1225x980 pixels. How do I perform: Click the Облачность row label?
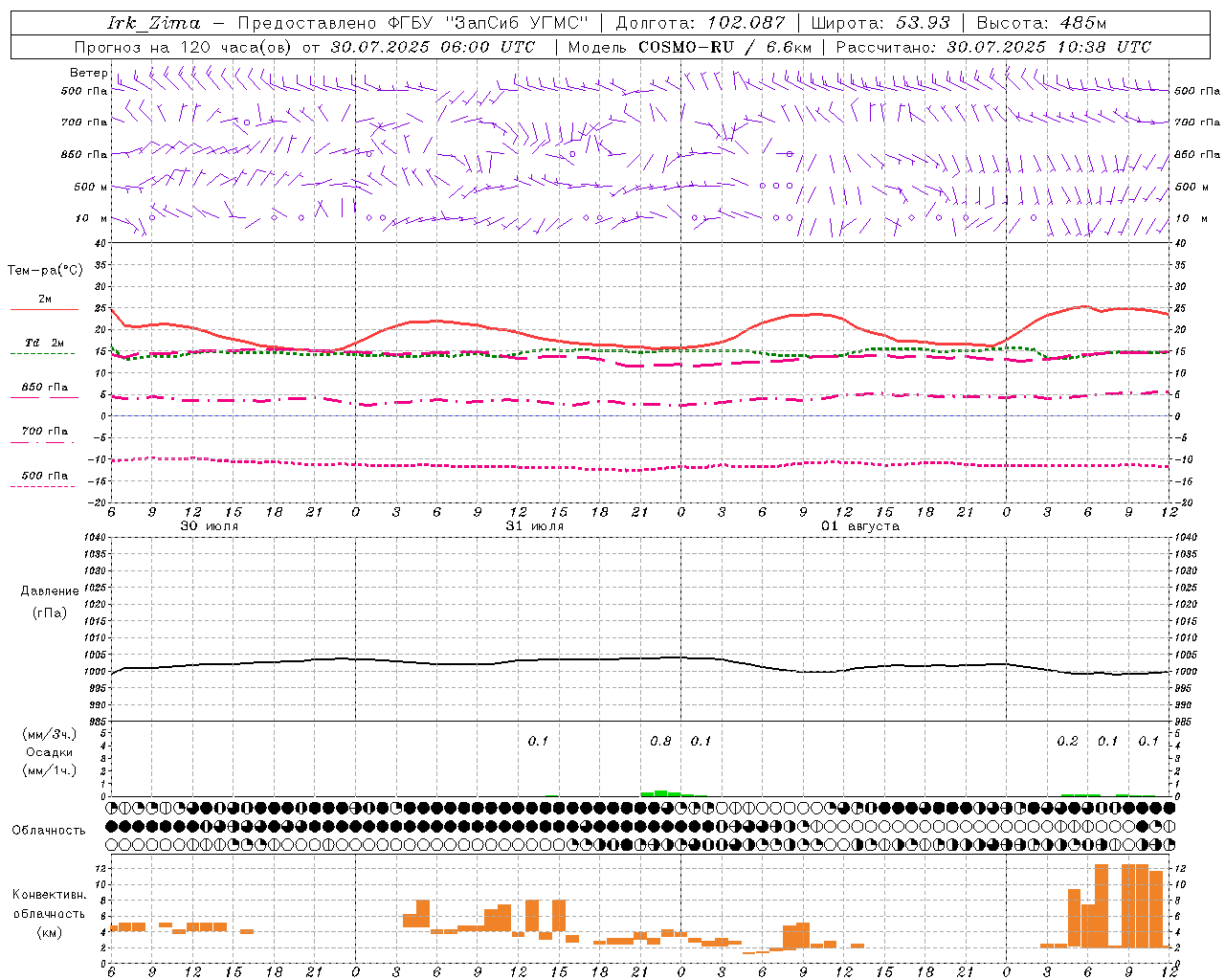coord(49,831)
